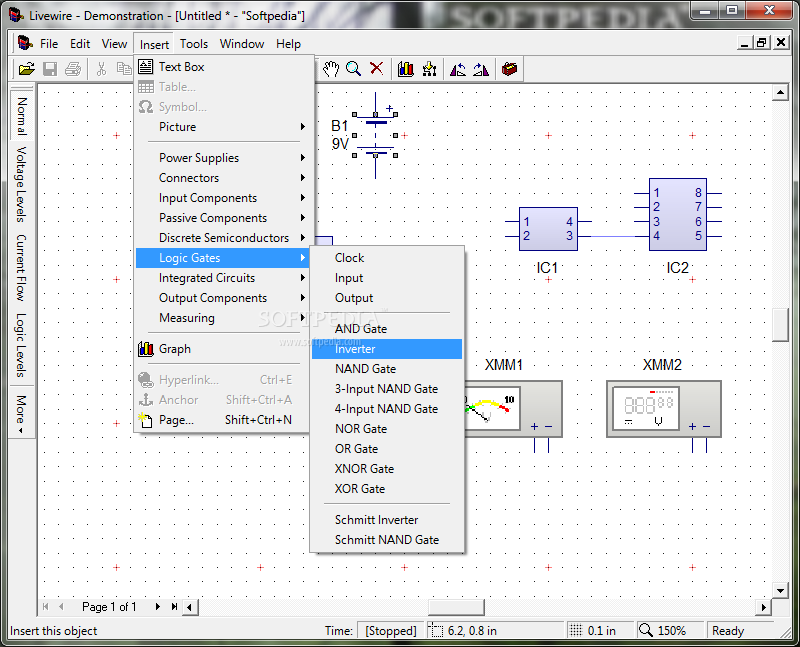Screen dimensions: 800x647
Task: Open the Edit menu
Action: point(80,44)
